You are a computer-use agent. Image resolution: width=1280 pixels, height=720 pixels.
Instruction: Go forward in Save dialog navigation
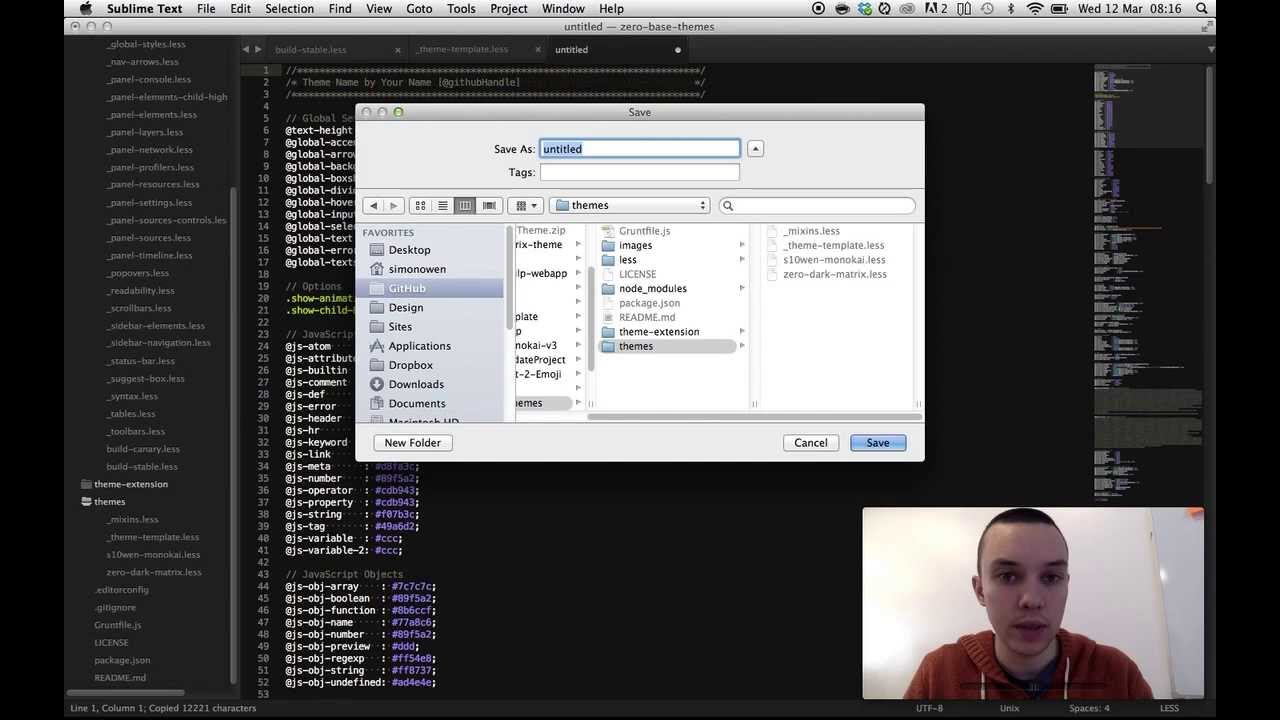coord(393,206)
